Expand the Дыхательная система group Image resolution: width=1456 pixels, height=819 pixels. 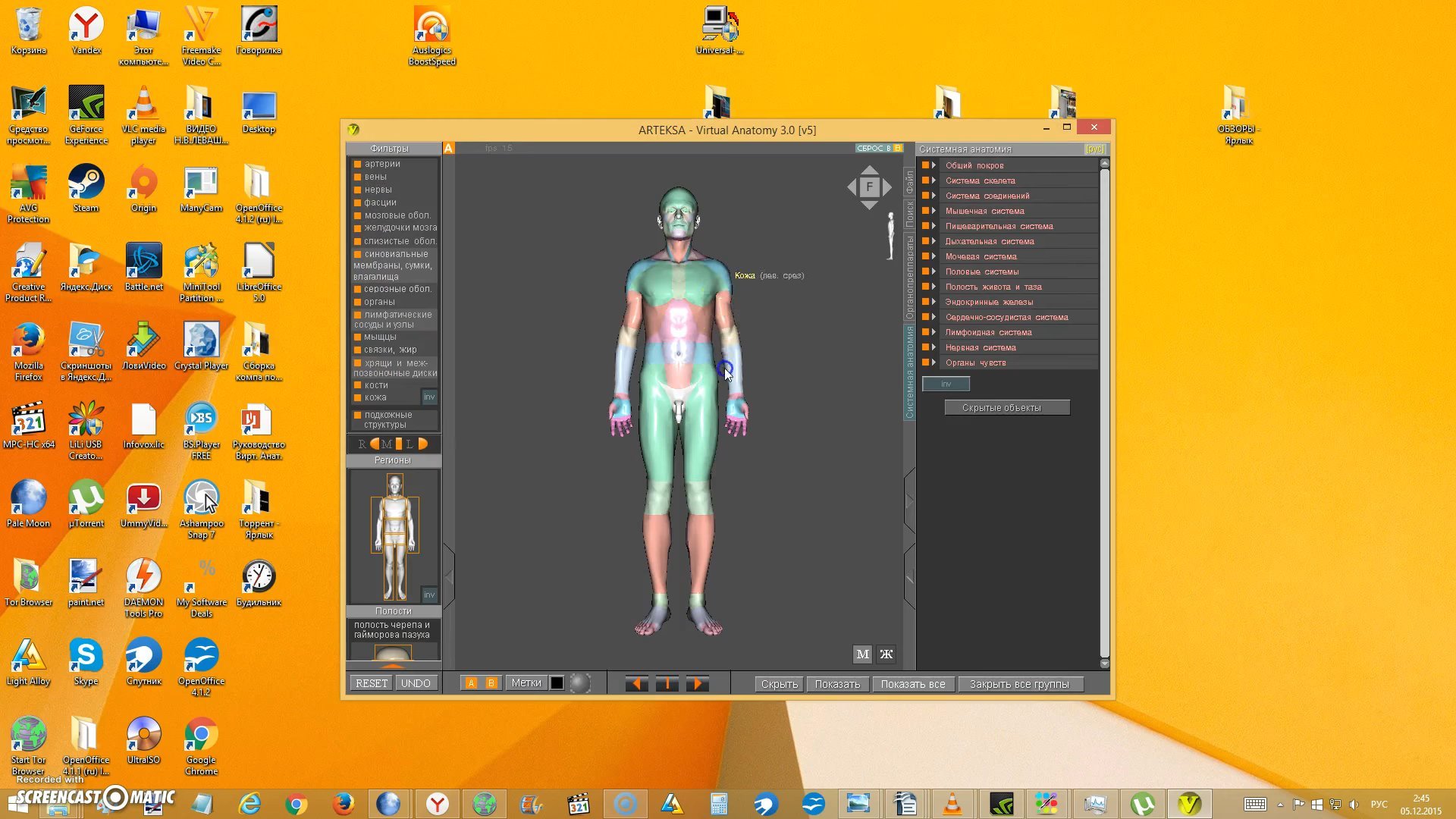click(934, 241)
